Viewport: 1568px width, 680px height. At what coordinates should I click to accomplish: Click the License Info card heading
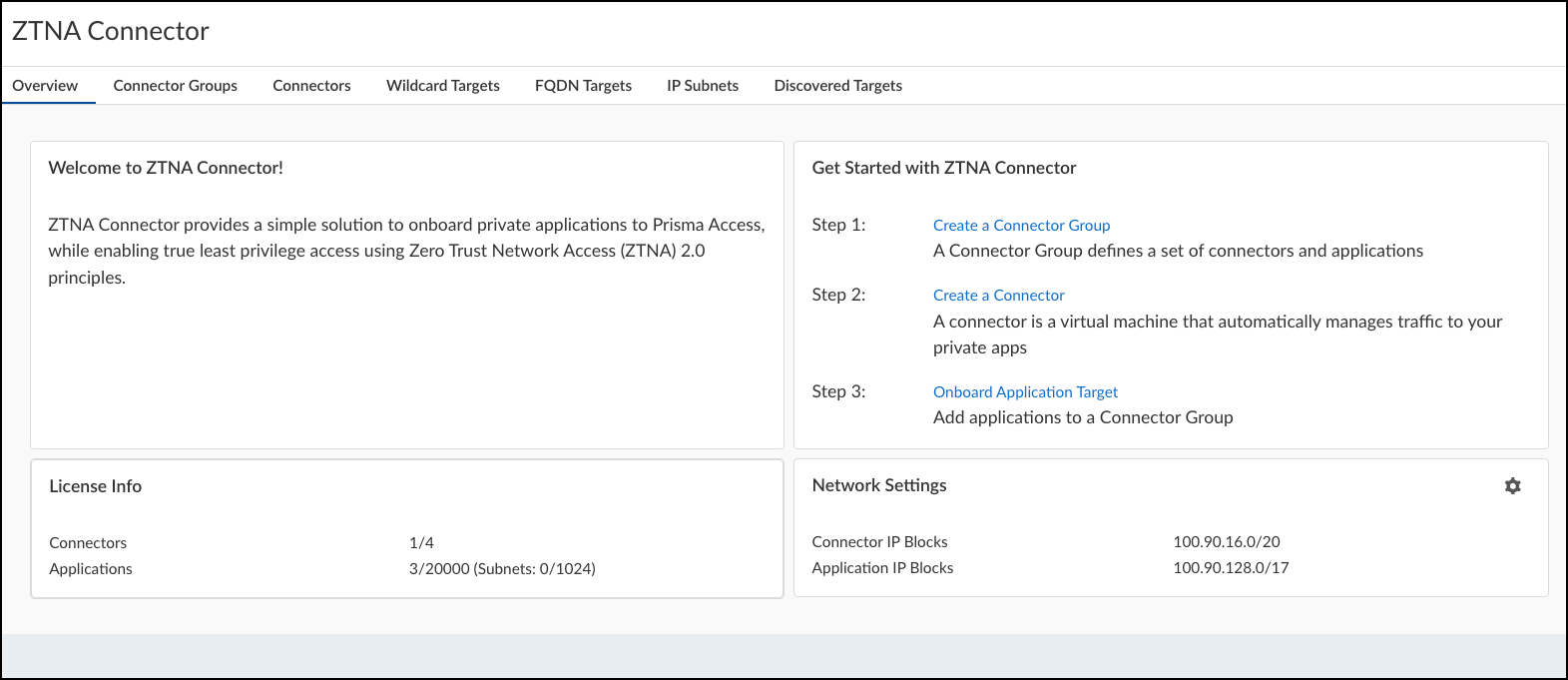pos(96,486)
